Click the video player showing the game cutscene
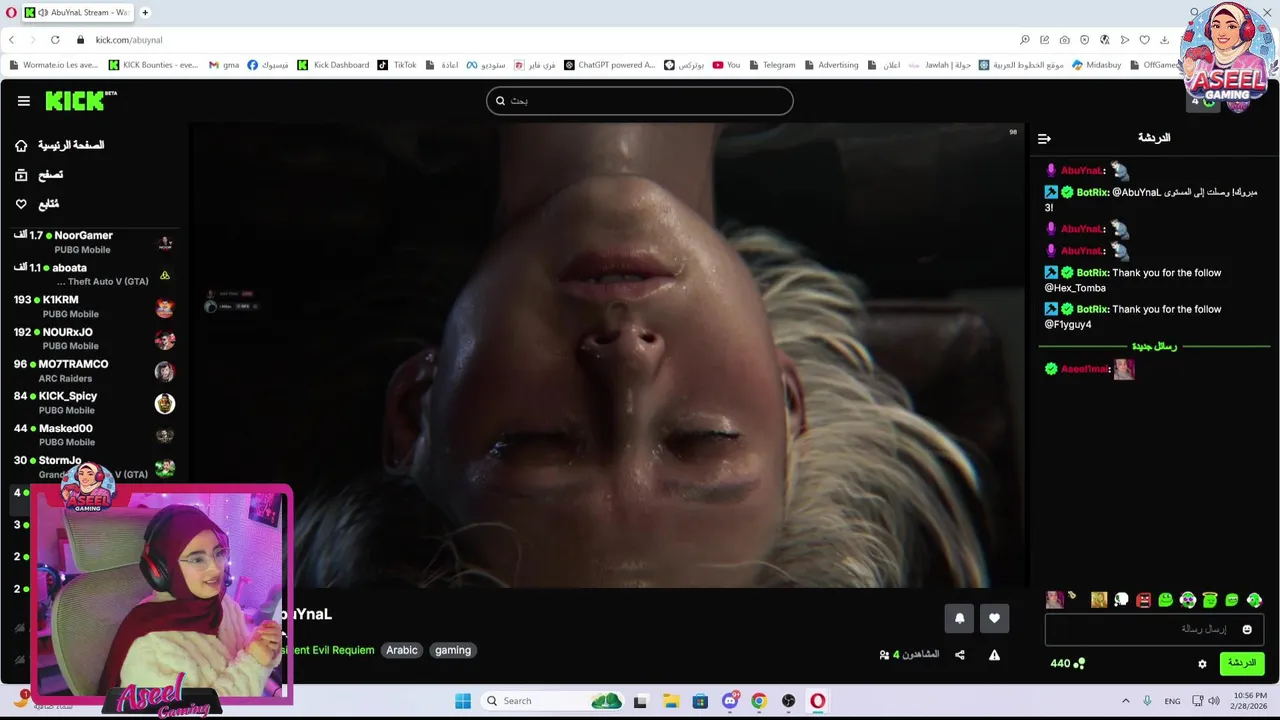The width and height of the screenshot is (1280, 720). click(608, 355)
